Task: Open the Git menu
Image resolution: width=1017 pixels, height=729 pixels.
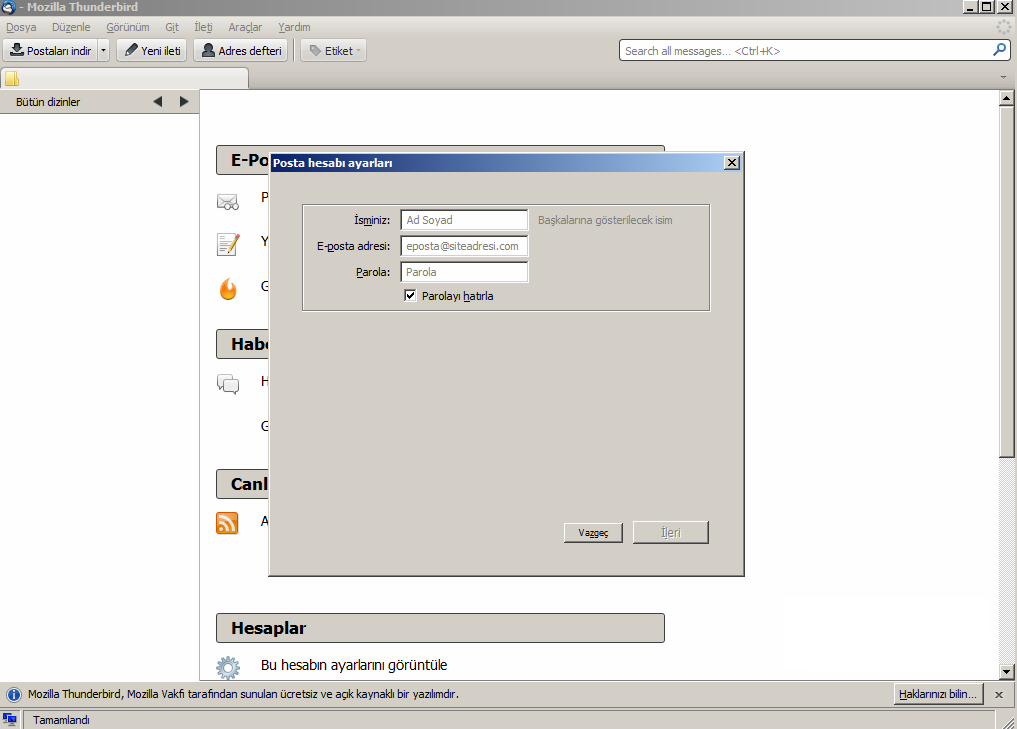Action: (172, 27)
